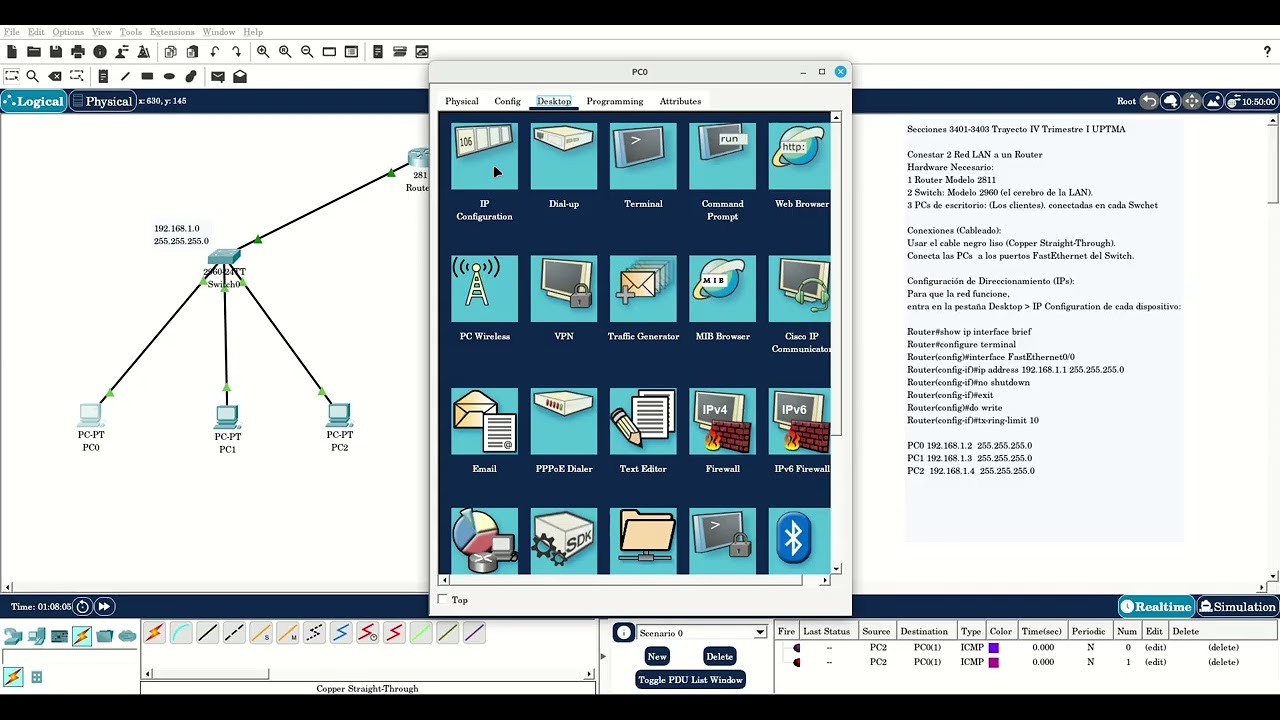Open the Tools menu
Viewport: 1280px width, 720px height.
coord(131,32)
